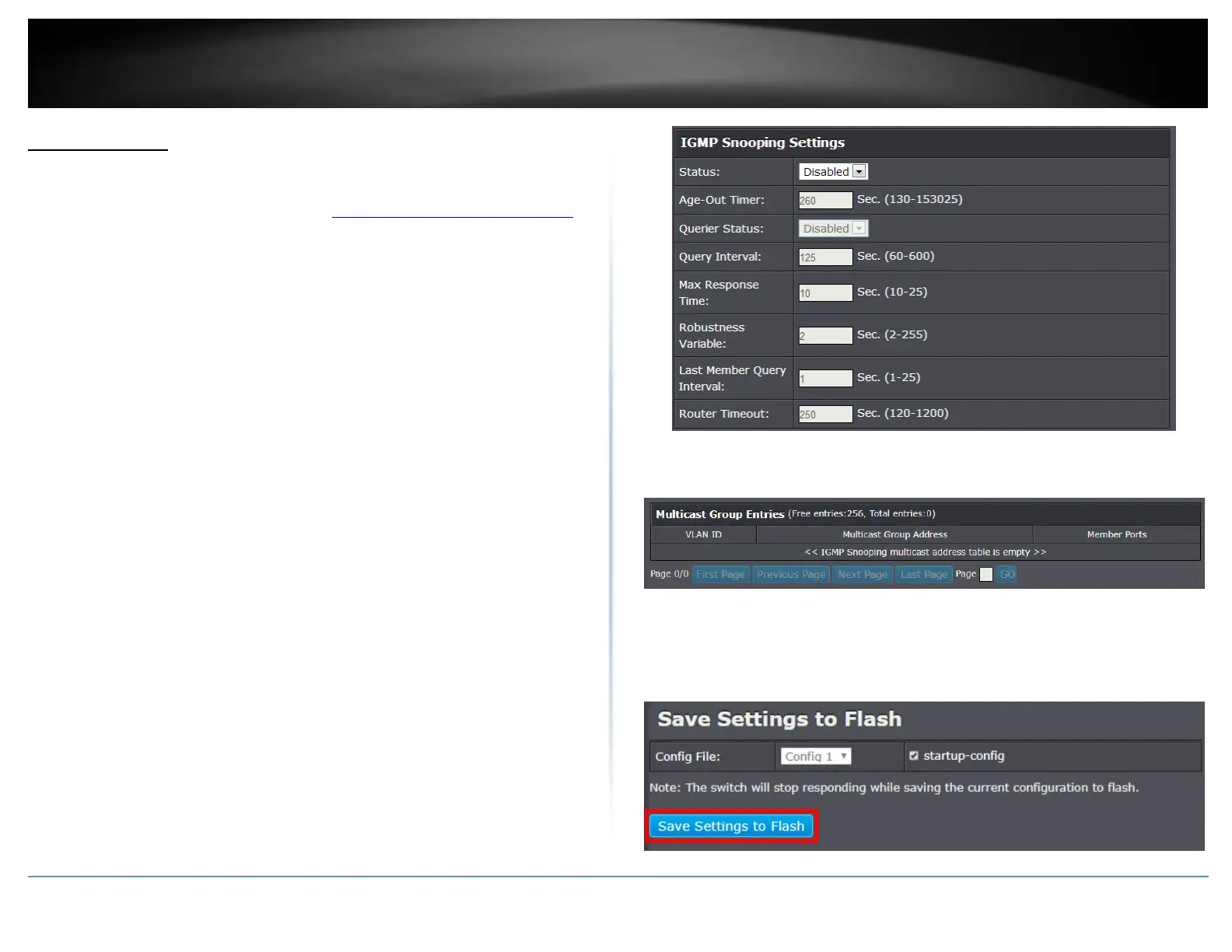1232x952 pixels.
Task: Click the 'Free entries:256, Total entries:0' text
Action: click(862, 513)
